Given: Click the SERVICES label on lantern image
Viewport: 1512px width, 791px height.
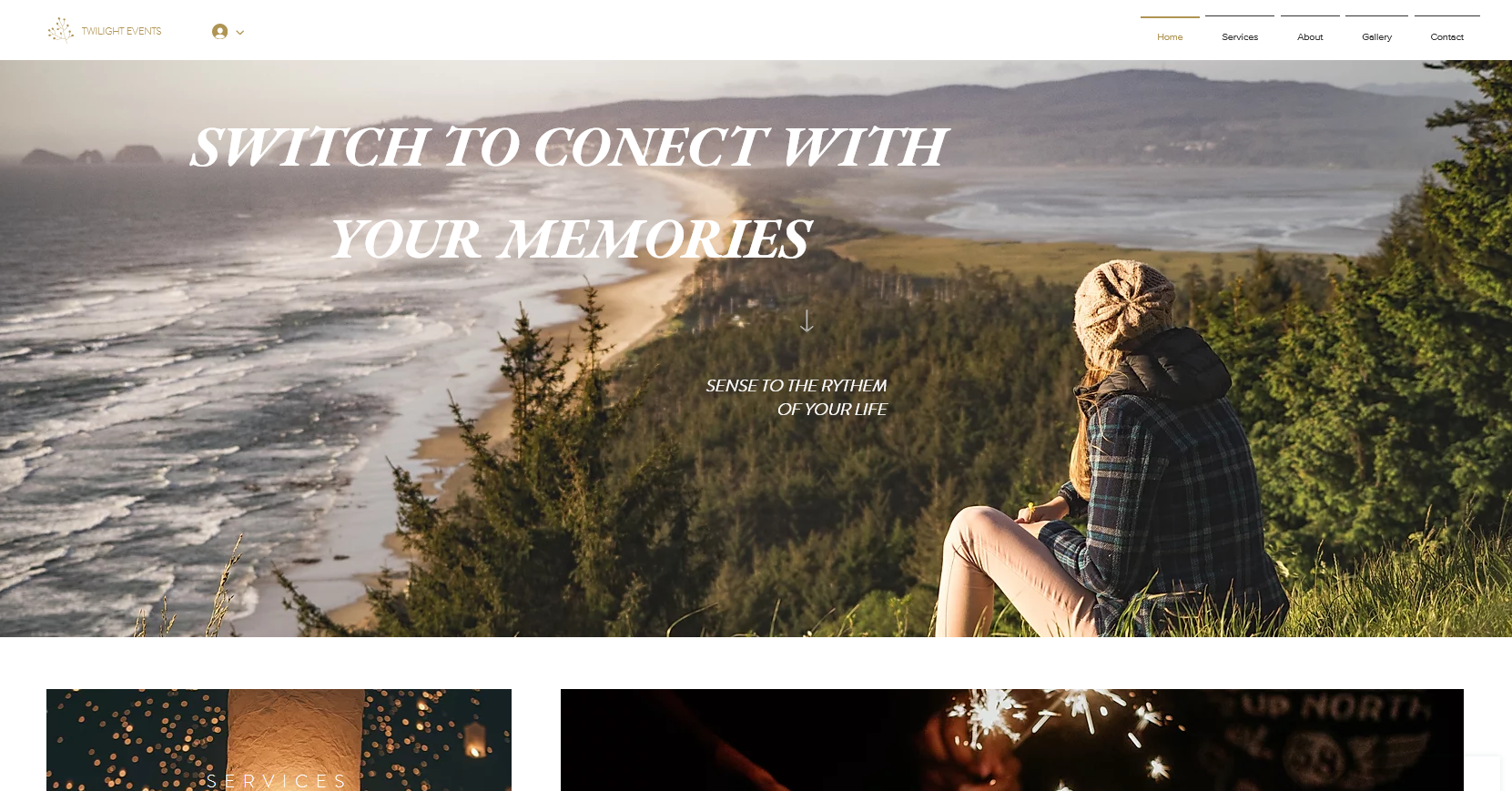Looking at the screenshot, I should click(x=277, y=781).
